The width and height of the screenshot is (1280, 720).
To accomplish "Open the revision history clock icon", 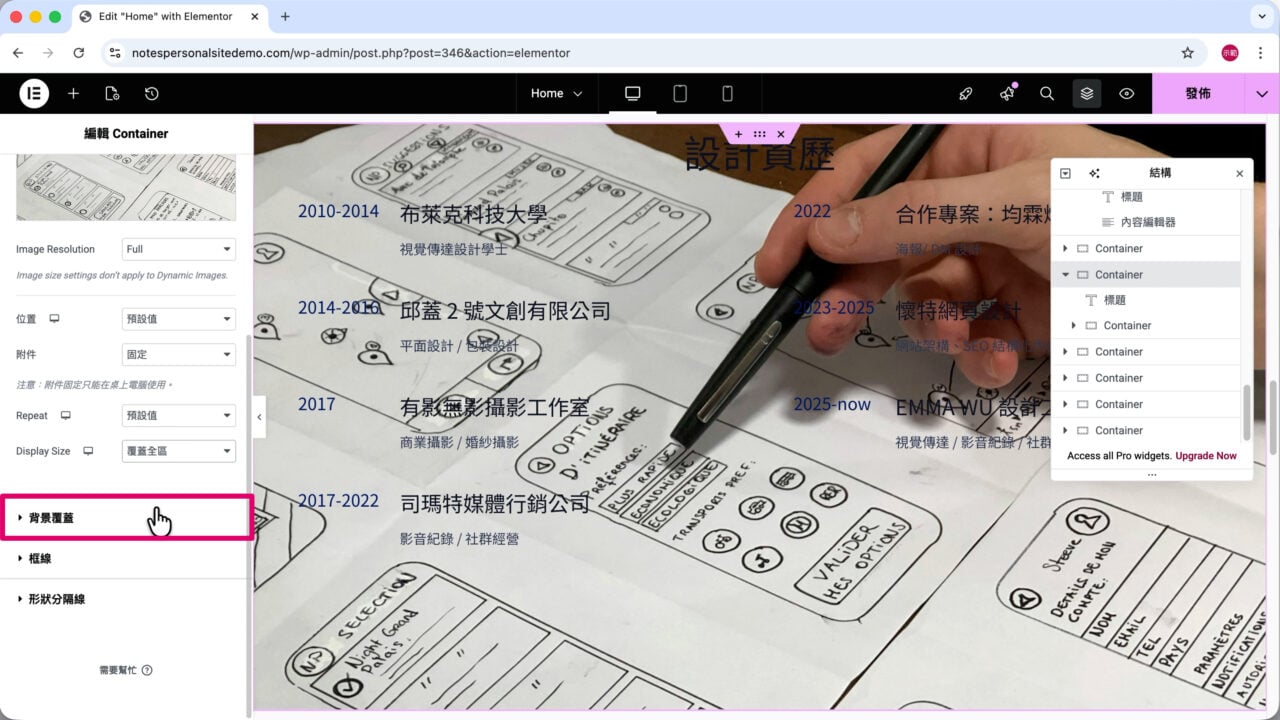I will pos(151,93).
